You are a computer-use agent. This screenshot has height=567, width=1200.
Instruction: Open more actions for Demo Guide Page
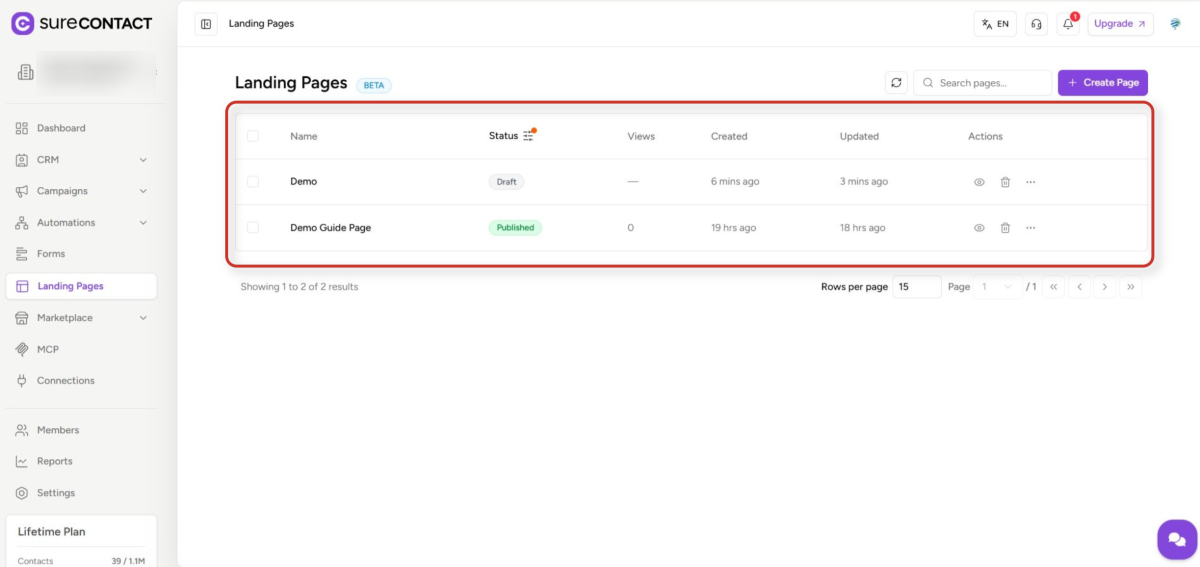tap(1030, 228)
